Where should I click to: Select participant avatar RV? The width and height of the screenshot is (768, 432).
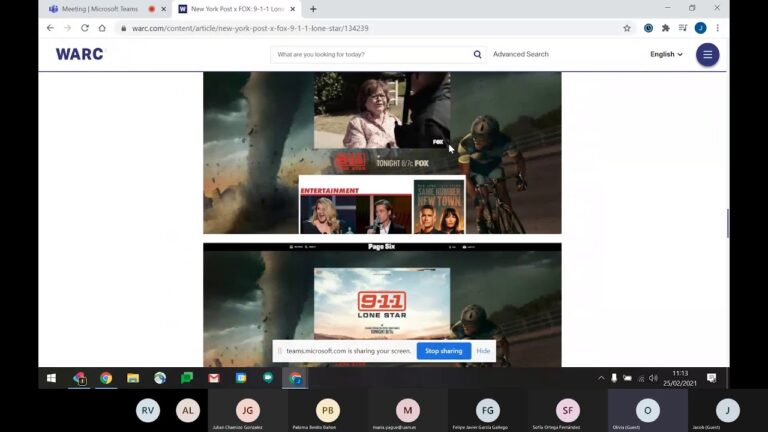coord(148,410)
